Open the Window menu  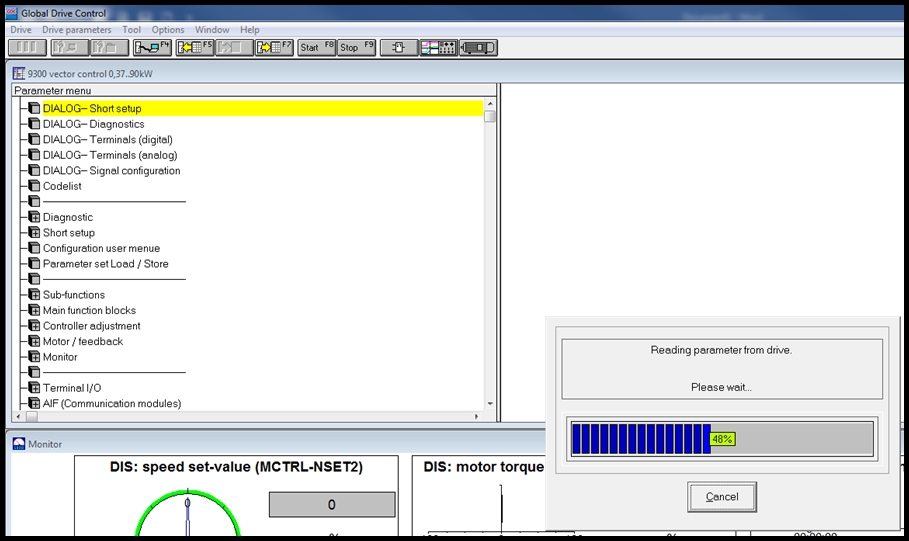click(212, 30)
